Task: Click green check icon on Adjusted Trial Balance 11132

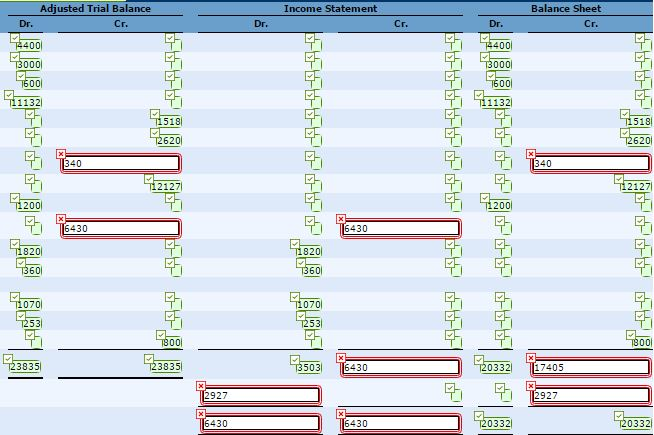Action: [9, 95]
